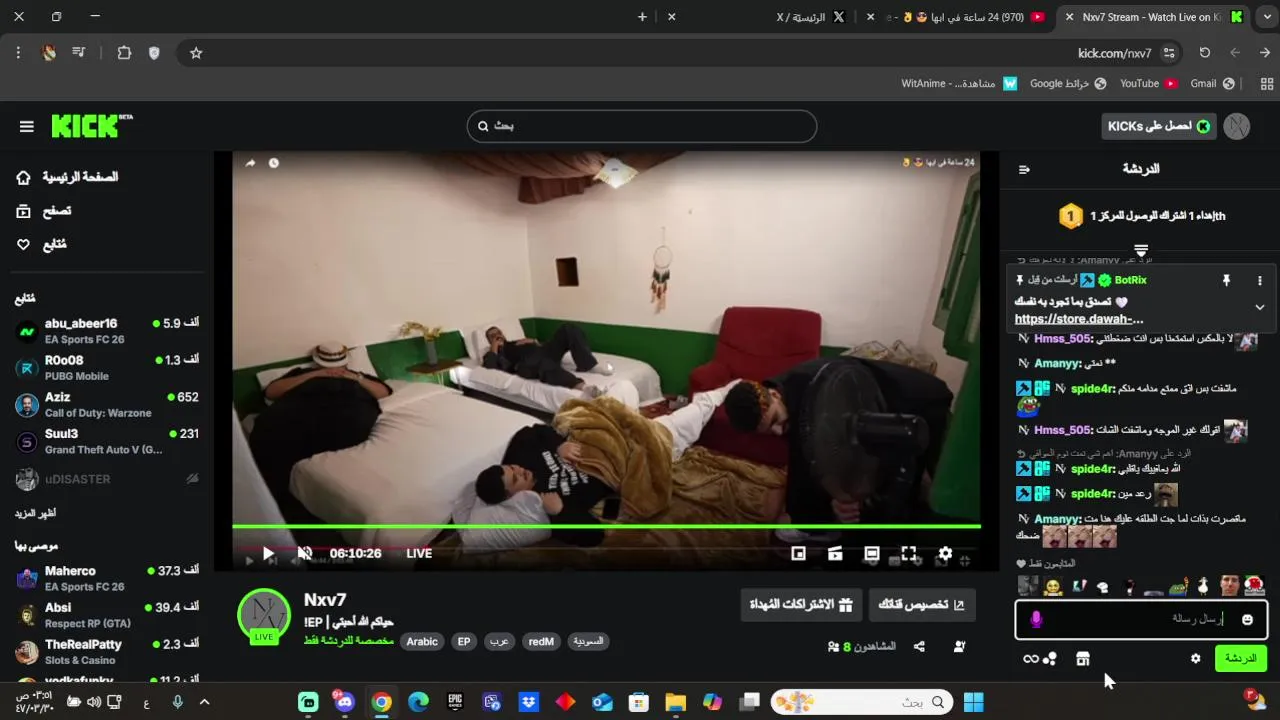
Task: Click the purple microphone in chat input
Action: (x=1036, y=620)
